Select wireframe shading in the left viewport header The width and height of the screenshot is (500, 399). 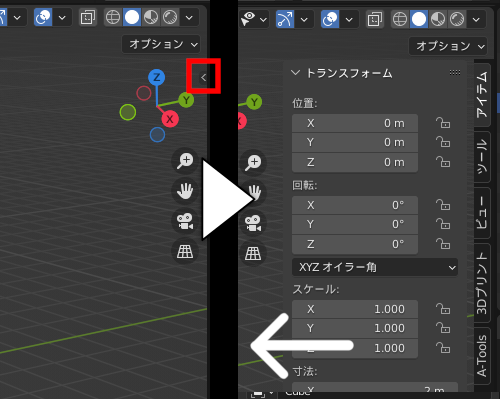[x=113, y=17]
